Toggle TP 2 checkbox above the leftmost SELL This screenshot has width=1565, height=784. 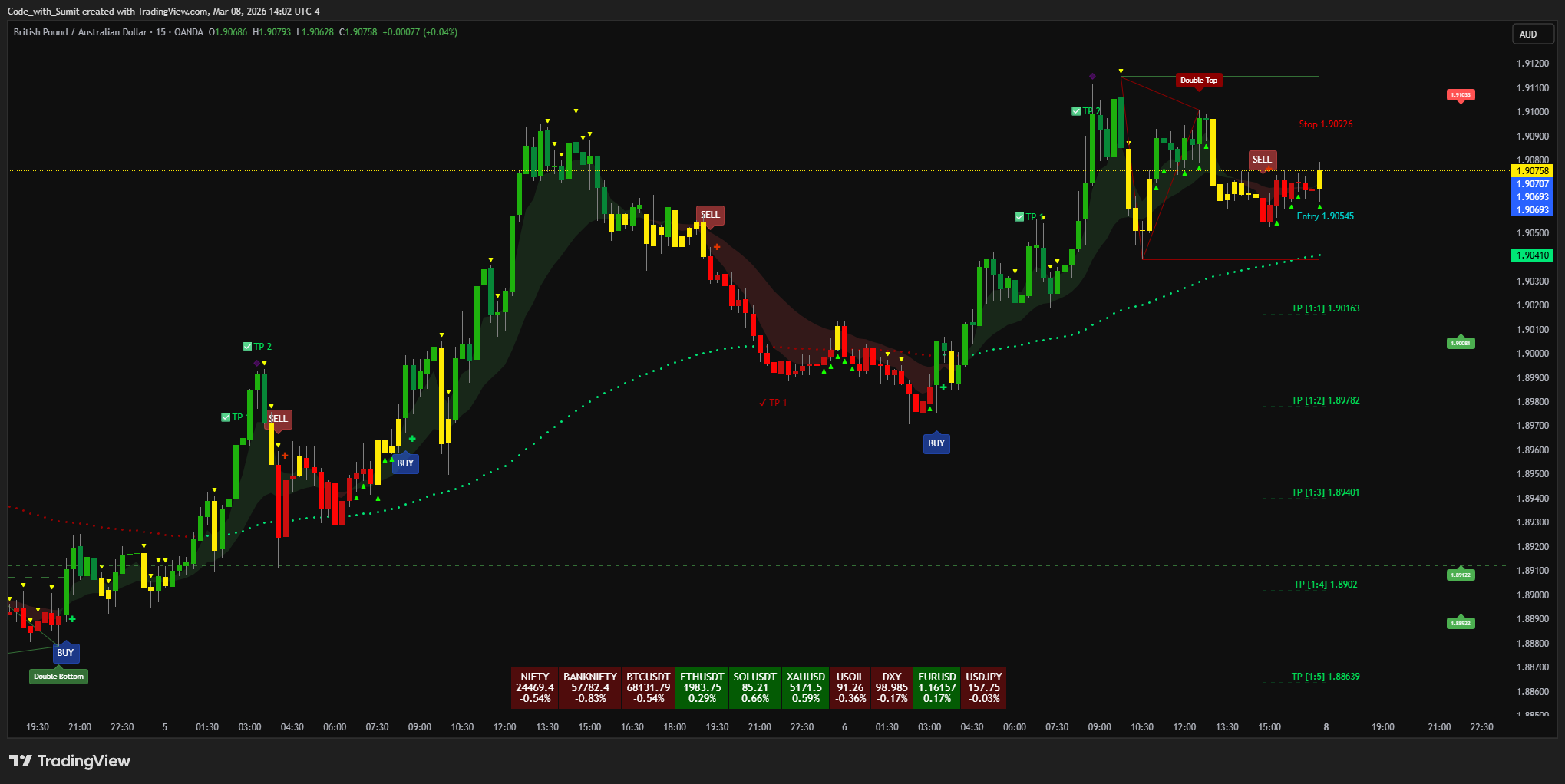click(x=247, y=347)
